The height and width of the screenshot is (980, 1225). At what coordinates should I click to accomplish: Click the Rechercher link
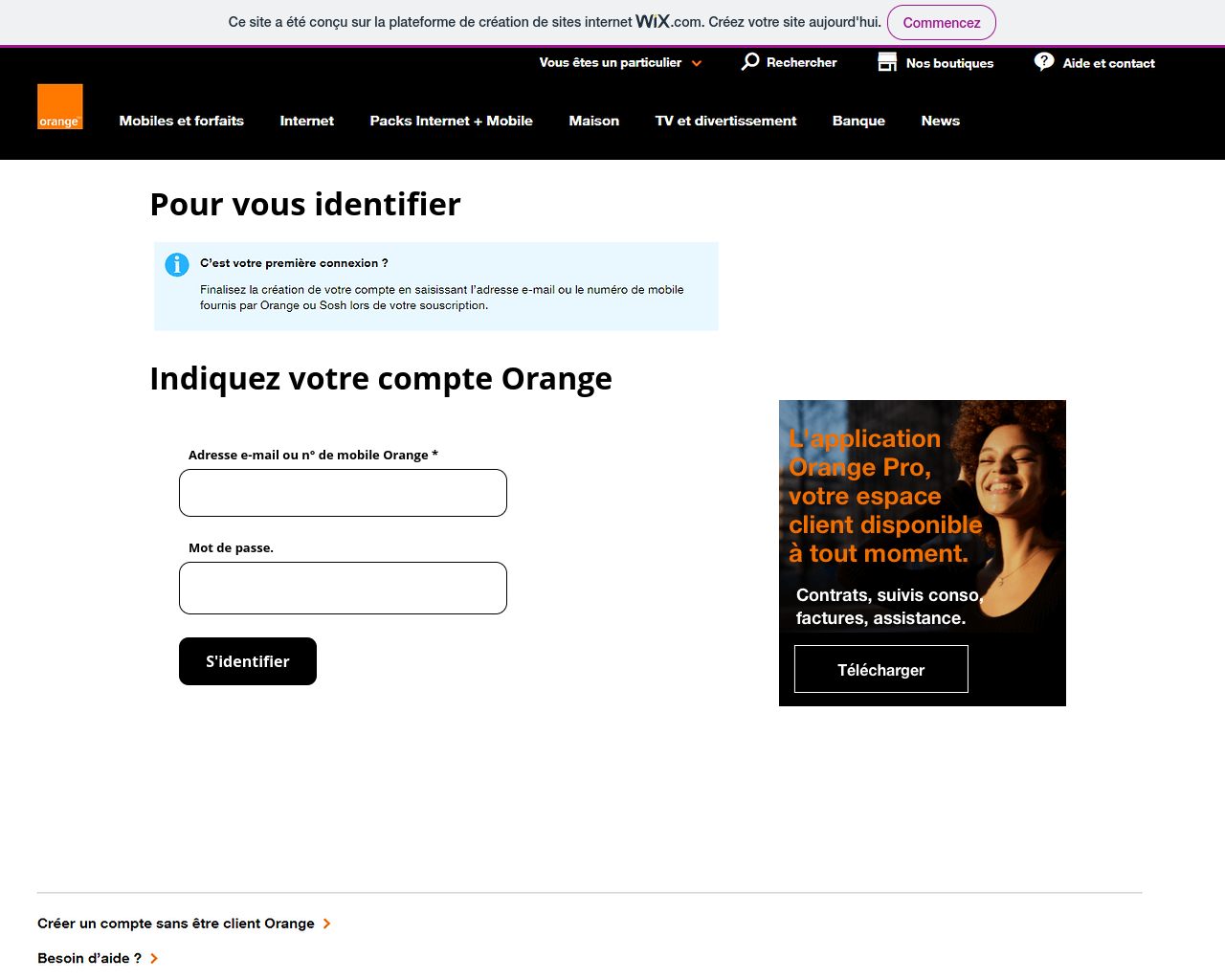pyautogui.click(x=802, y=62)
